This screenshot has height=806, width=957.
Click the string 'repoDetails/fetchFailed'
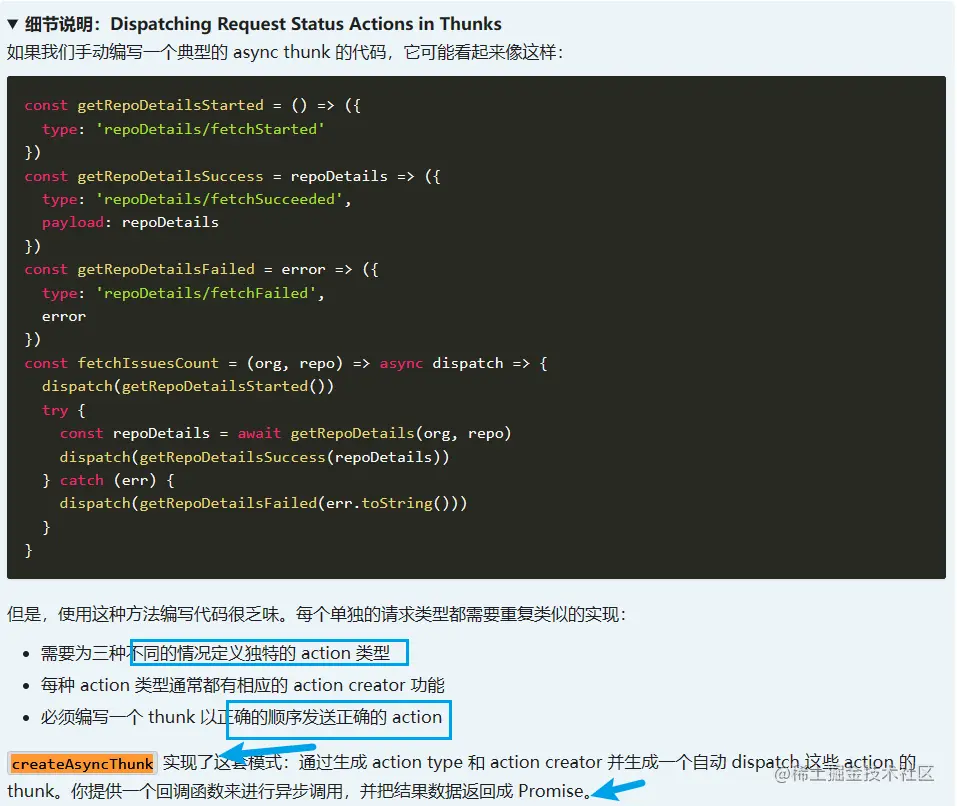tap(206, 293)
